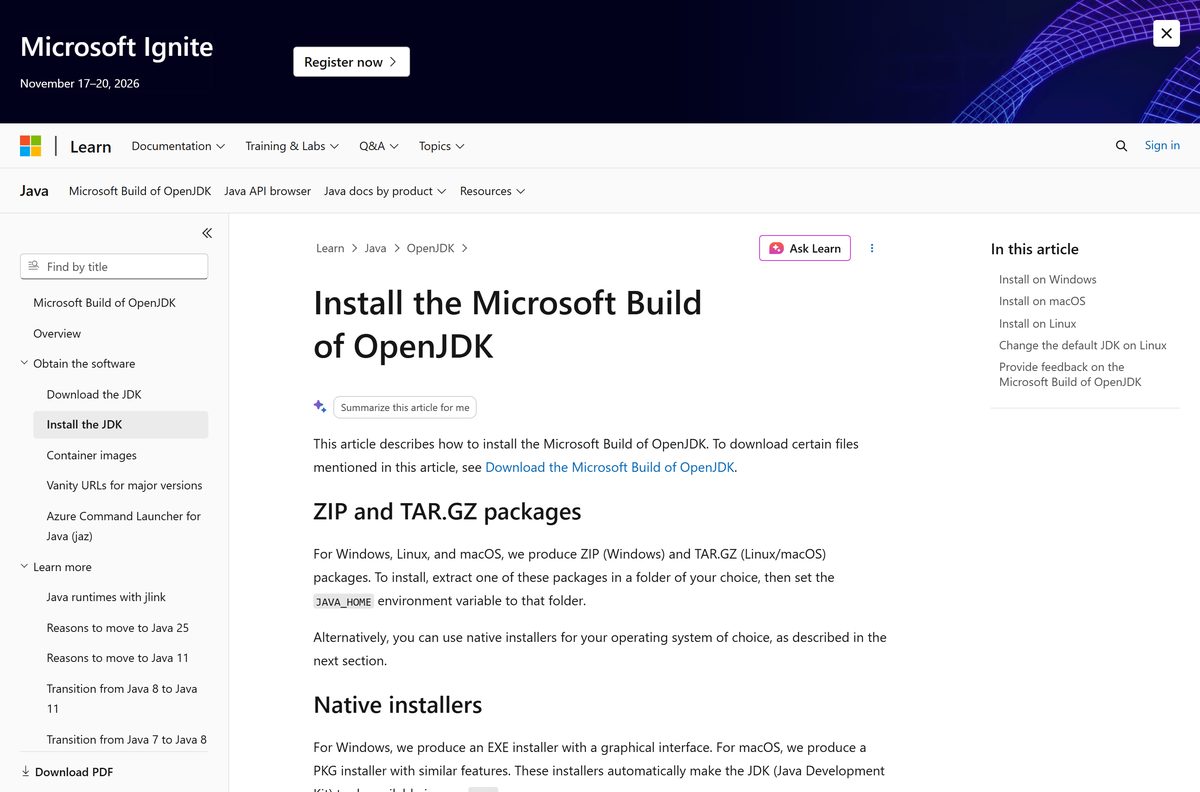The width and height of the screenshot is (1200, 792).
Task: Click the Microsoft logo
Action: 31,146
